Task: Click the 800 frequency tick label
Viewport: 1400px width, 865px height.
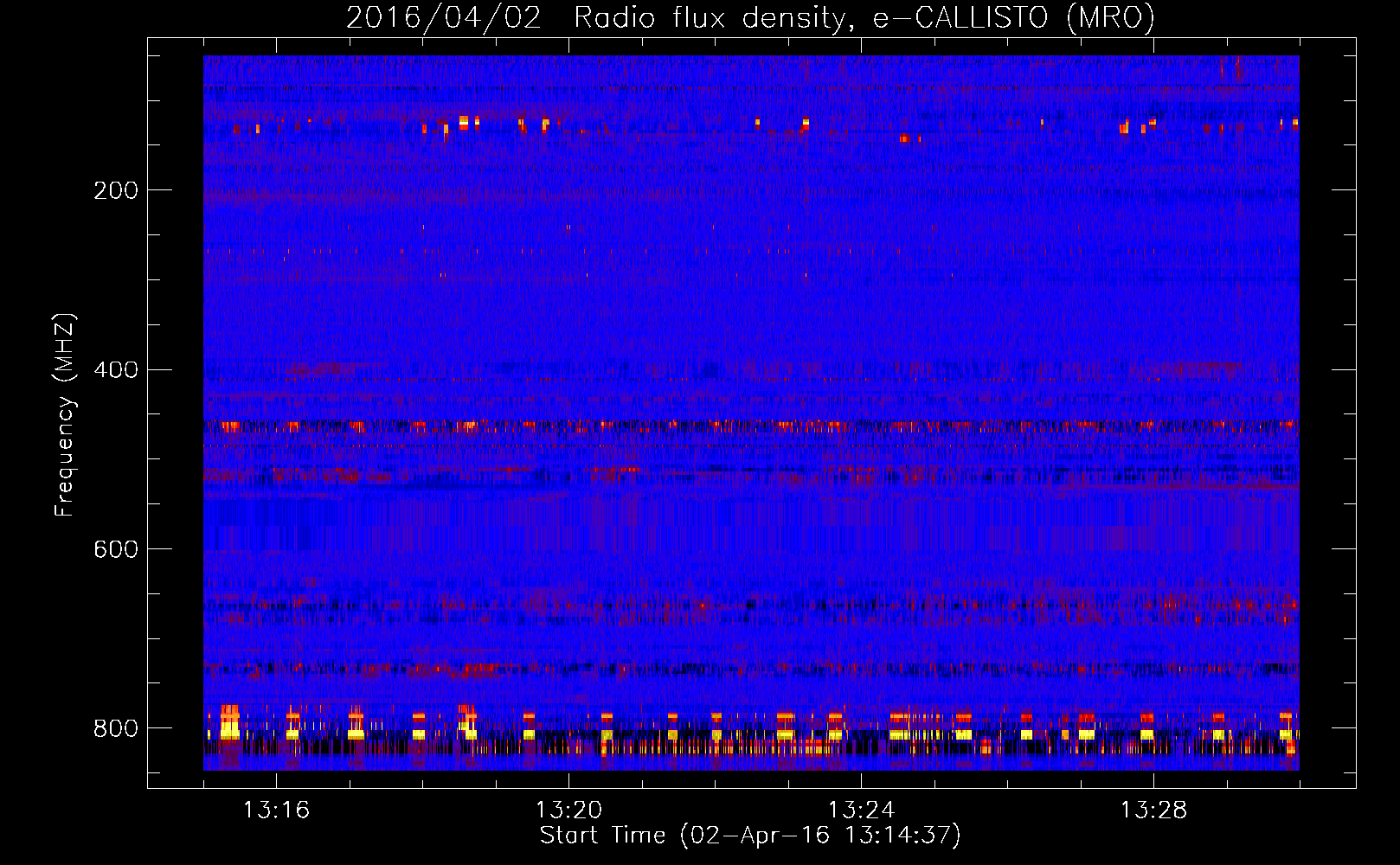Action: click(116, 729)
